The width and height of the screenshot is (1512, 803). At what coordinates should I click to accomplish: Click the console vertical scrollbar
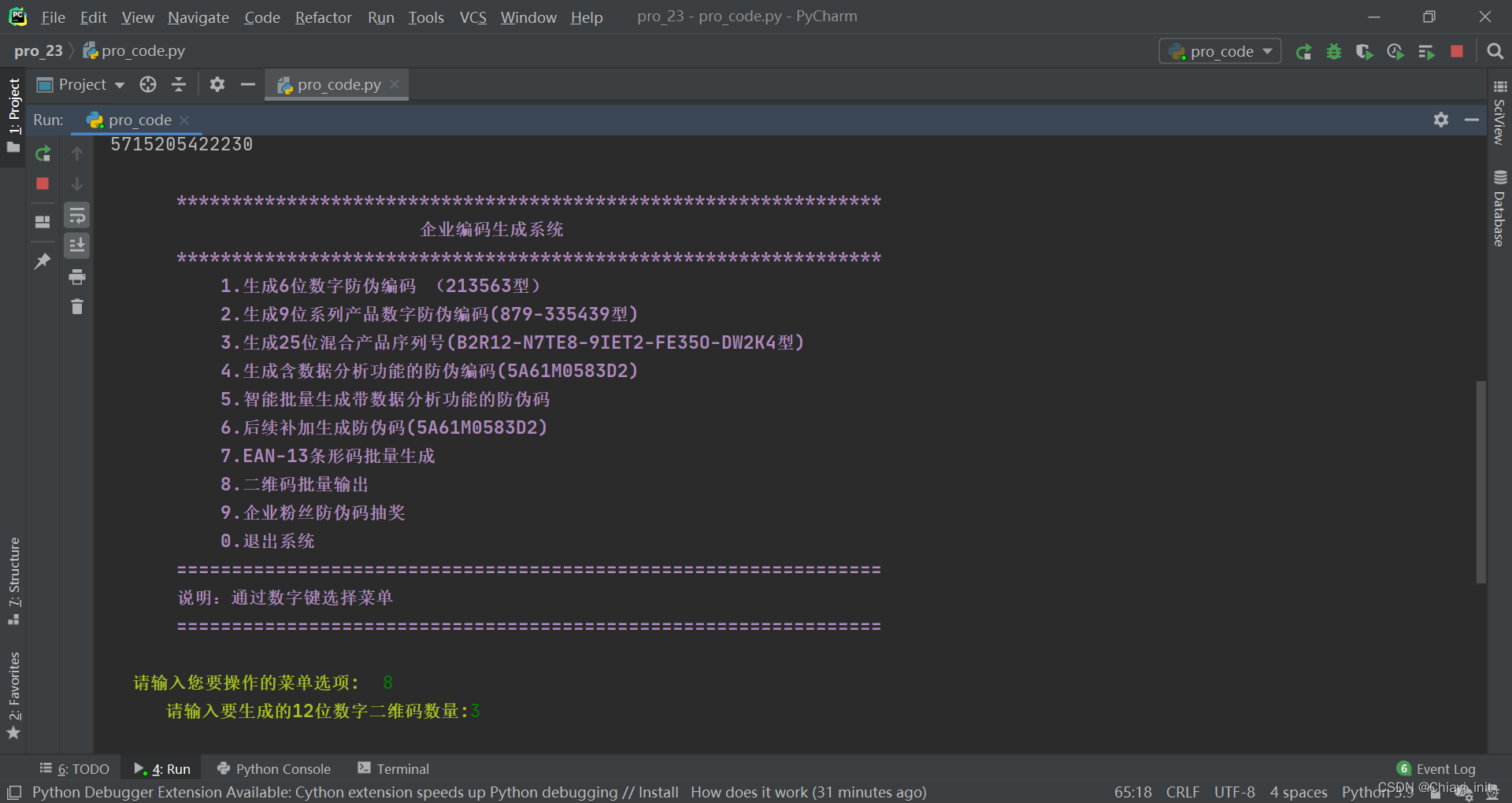1480,482
